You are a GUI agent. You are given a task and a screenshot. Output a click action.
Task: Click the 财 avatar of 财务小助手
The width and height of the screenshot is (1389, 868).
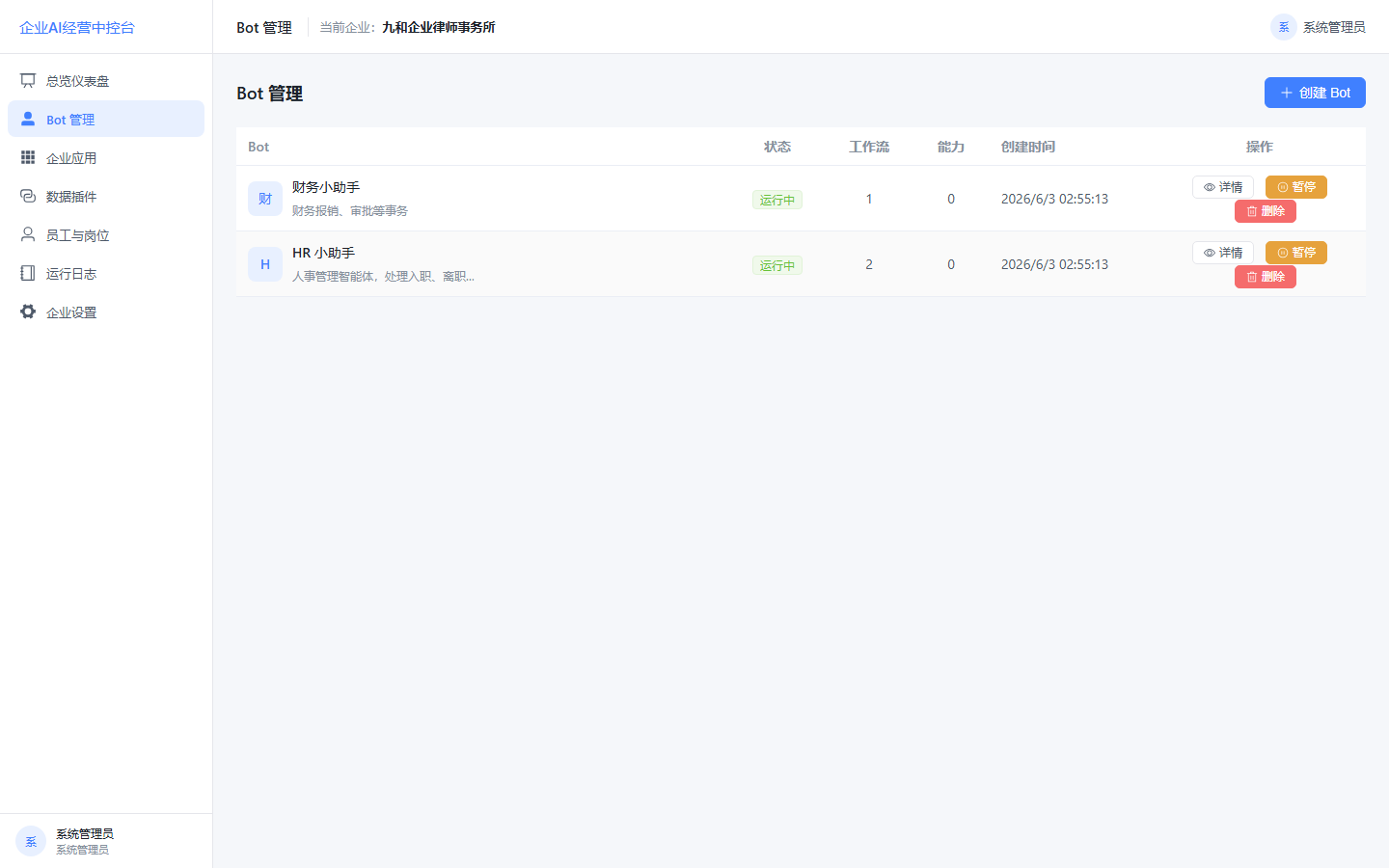tap(265, 199)
